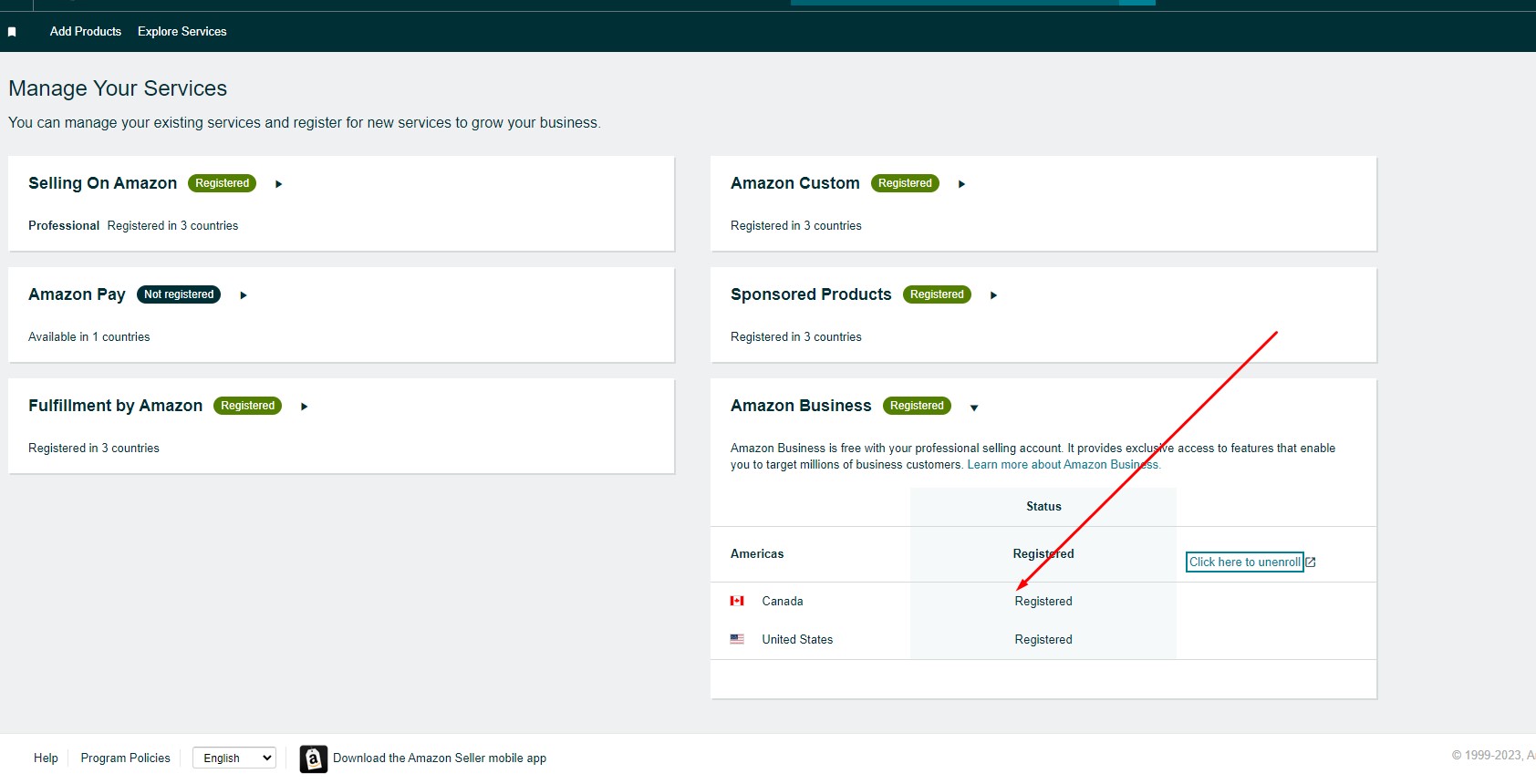Click the bookmark icon in the navigation bar

[x=12, y=32]
